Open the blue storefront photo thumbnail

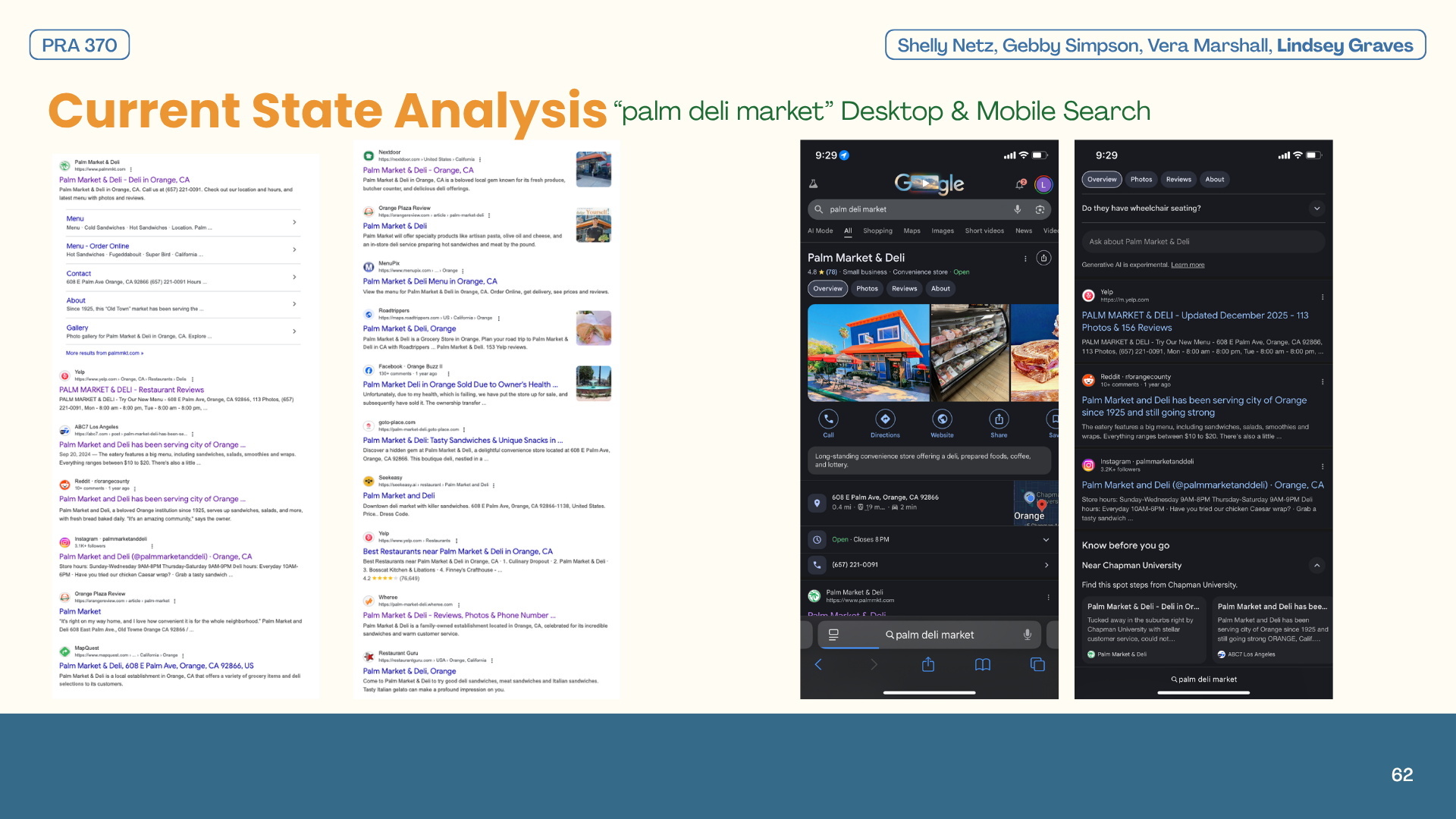868,353
